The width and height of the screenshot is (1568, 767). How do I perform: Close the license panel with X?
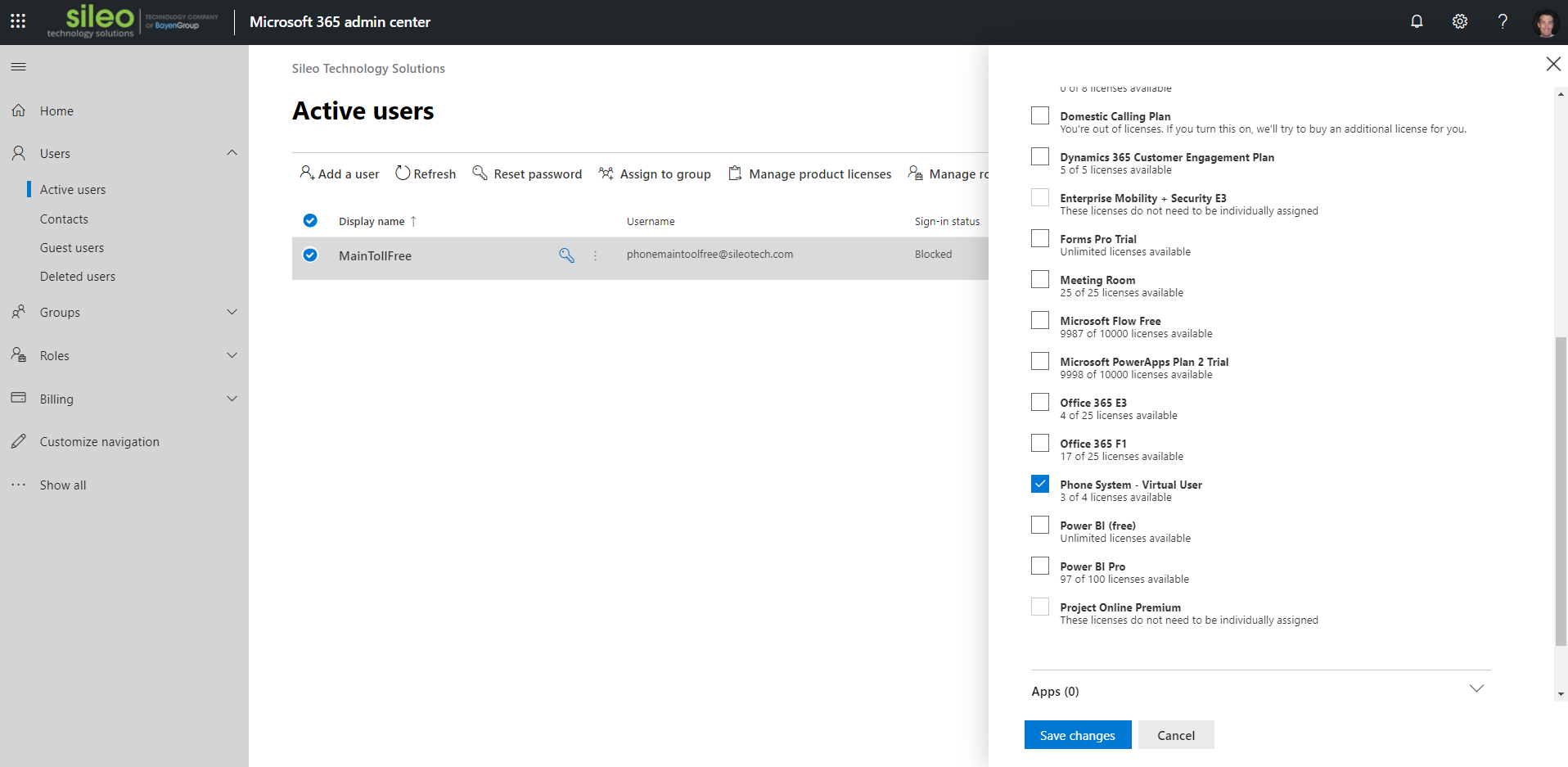(1552, 64)
